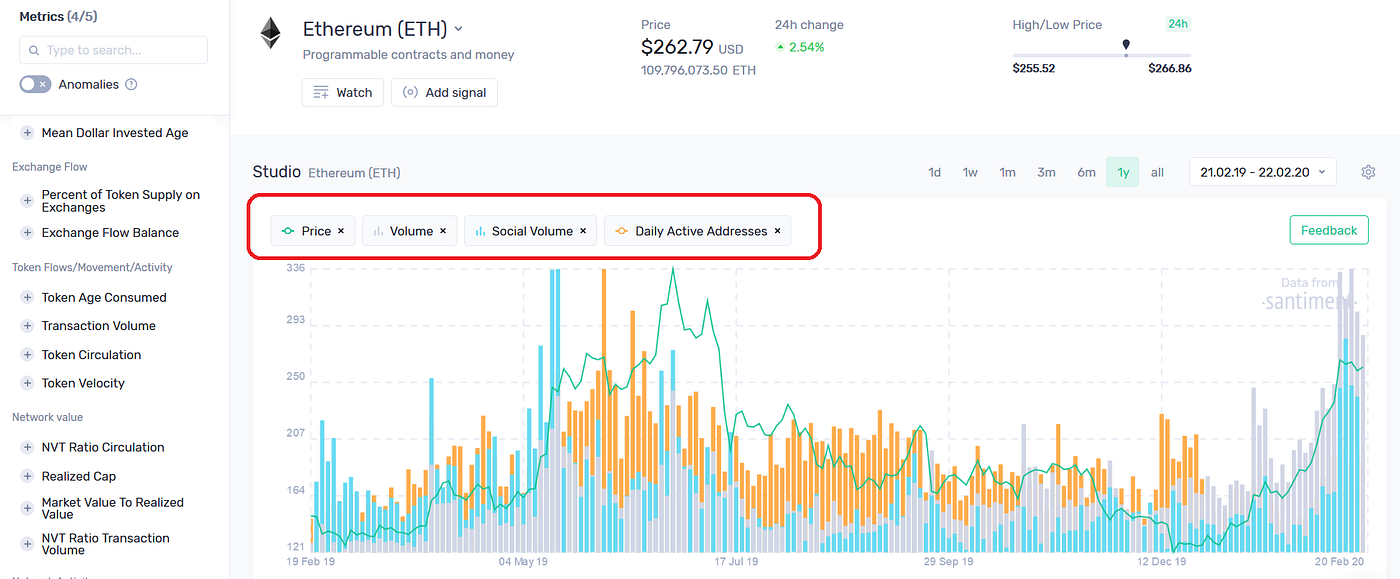Screen dimensions: 1400x579
Task: Select the 1d time range
Action: point(934,172)
